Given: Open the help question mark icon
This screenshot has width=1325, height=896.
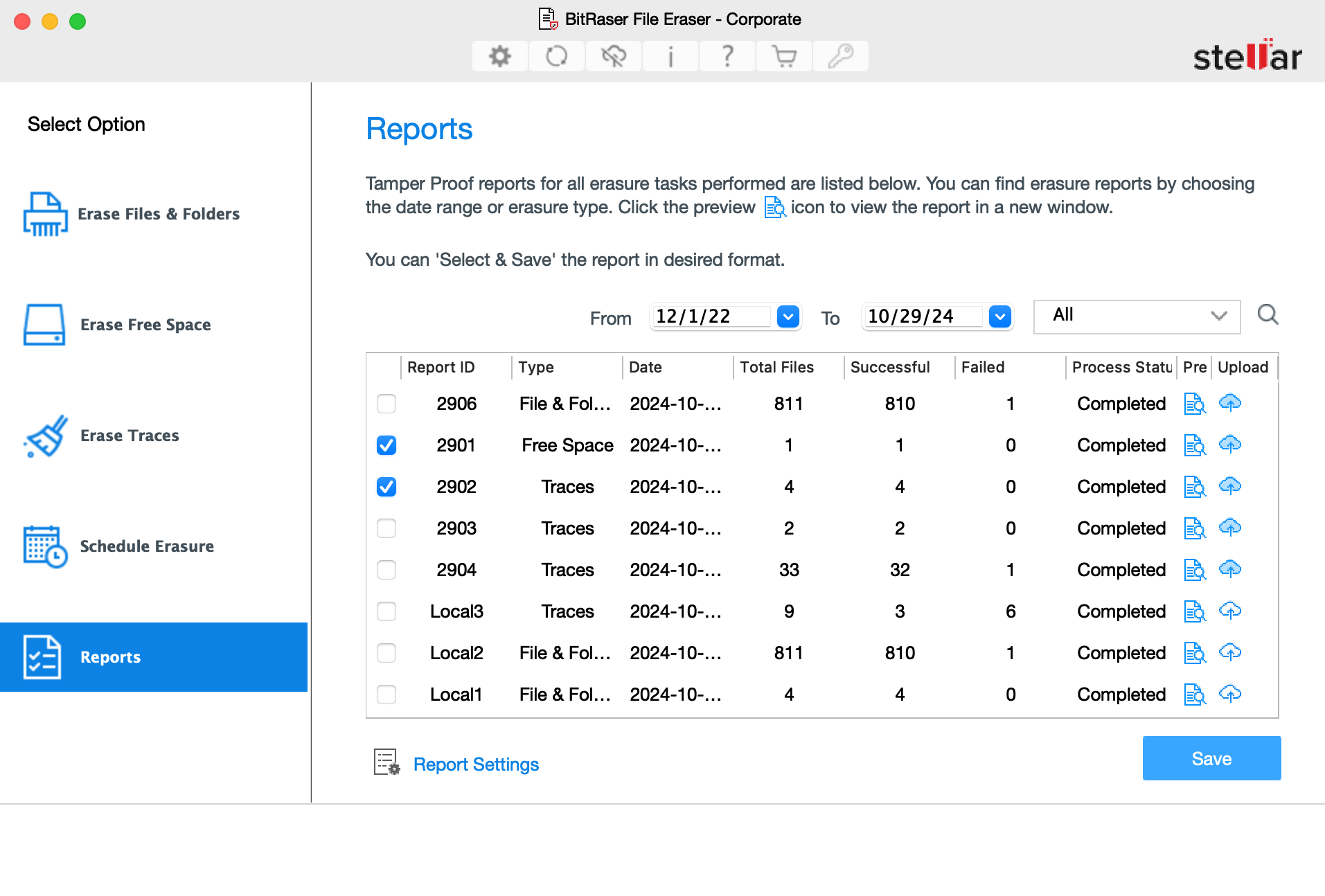Looking at the screenshot, I should click(x=727, y=56).
